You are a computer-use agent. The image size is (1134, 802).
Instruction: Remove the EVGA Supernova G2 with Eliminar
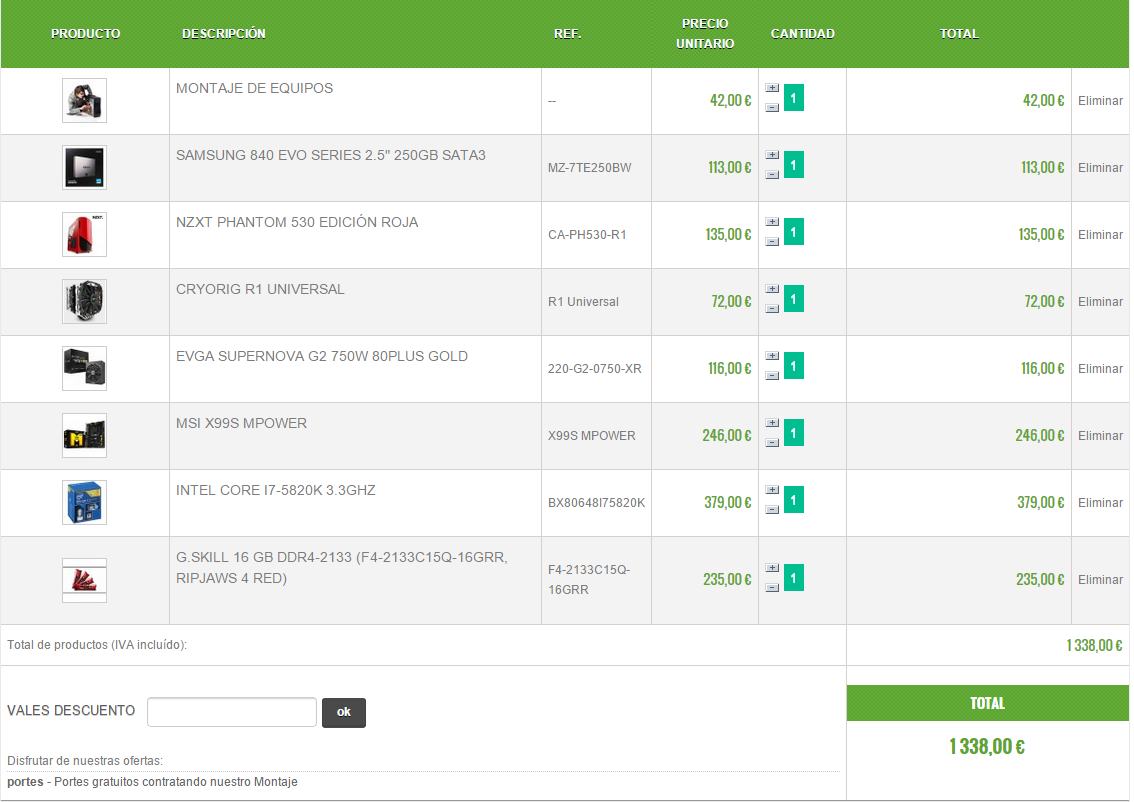pos(1100,369)
